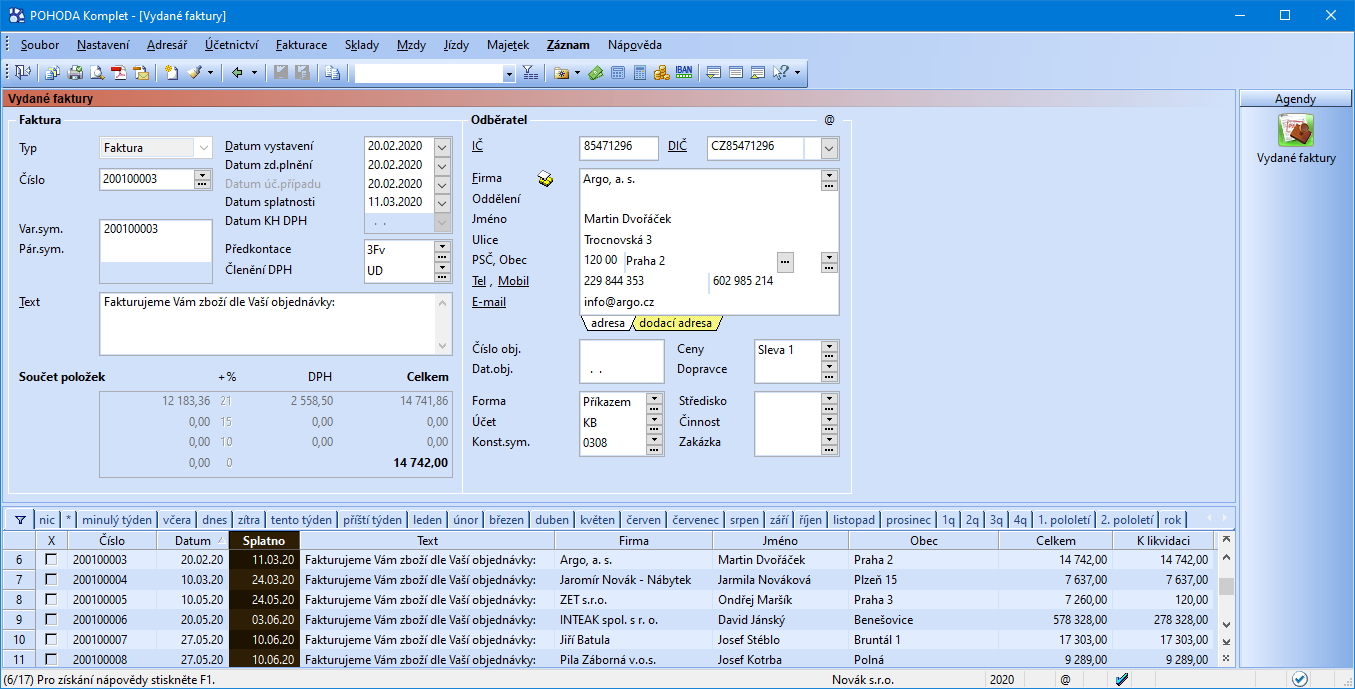Expand the Typ Faktura dropdown
This screenshot has width=1355, height=689.
coord(204,147)
